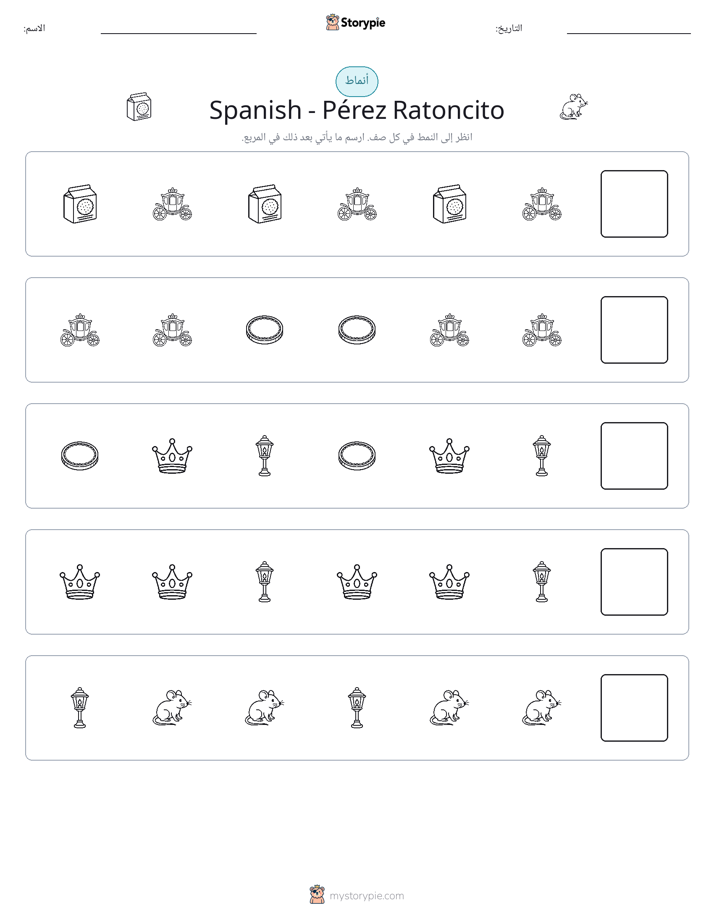Image resolution: width=714 pixels, height=924 pixels.
Task: Click the أنماط category badge
Action: point(357,81)
